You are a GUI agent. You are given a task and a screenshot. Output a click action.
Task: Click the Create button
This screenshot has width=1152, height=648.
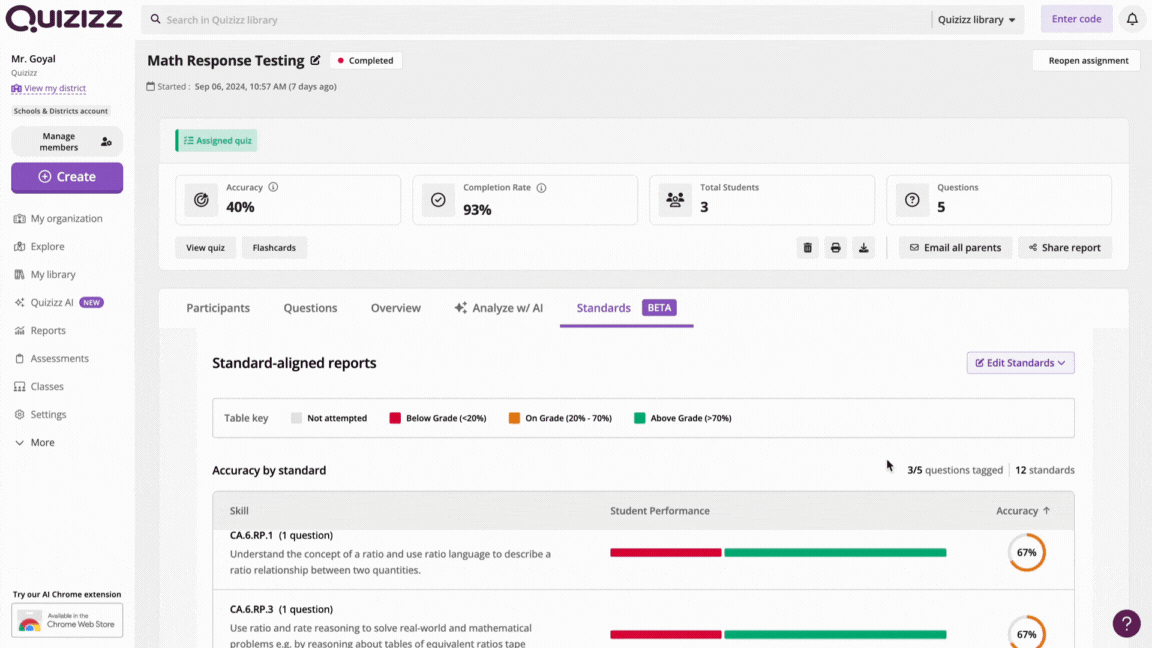(x=67, y=177)
